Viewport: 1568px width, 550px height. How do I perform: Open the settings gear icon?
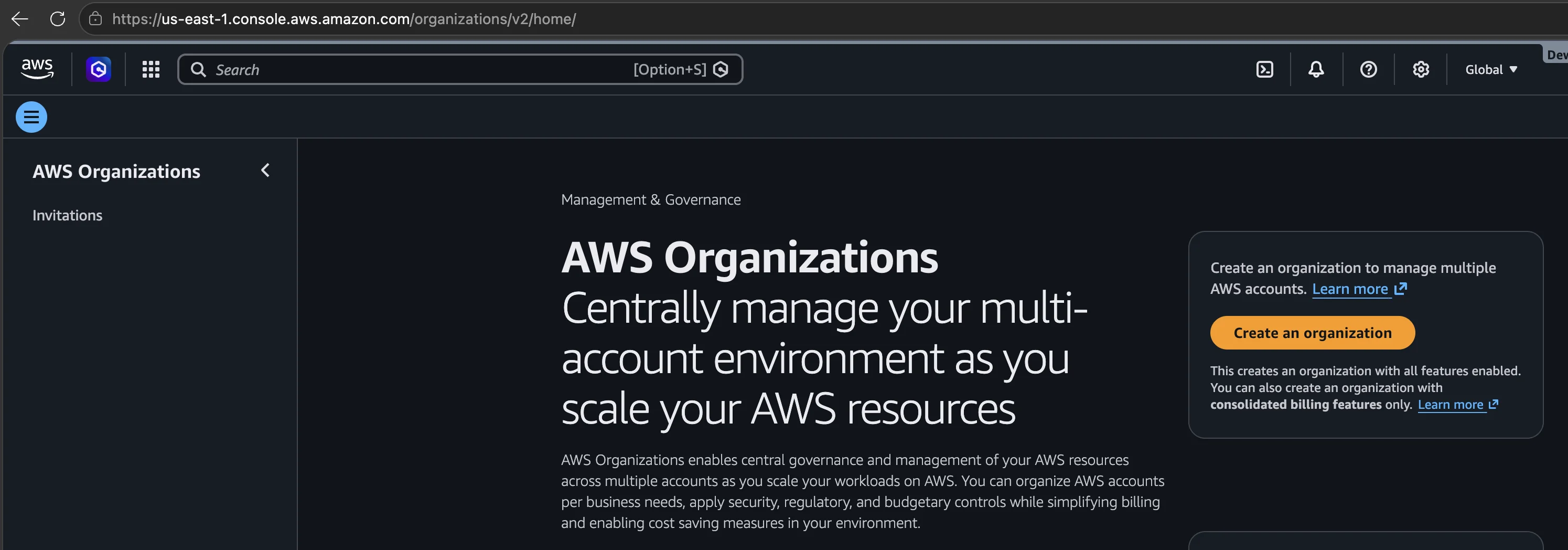coord(1421,69)
